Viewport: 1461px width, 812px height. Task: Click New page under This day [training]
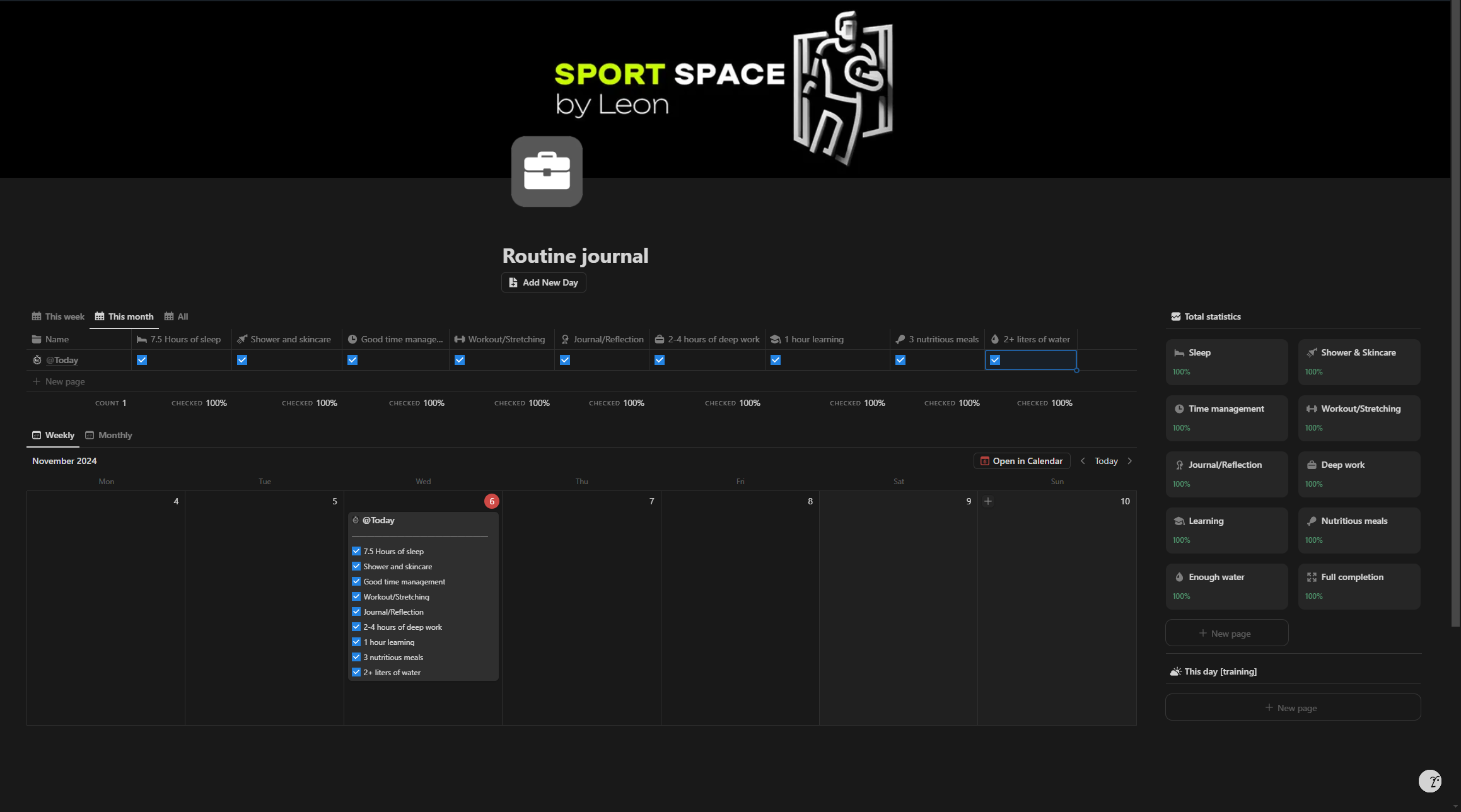pyautogui.click(x=1292, y=707)
